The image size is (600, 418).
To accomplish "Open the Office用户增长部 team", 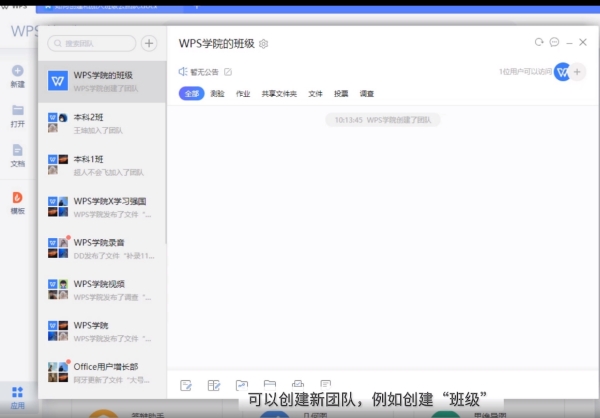I will (102, 373).
